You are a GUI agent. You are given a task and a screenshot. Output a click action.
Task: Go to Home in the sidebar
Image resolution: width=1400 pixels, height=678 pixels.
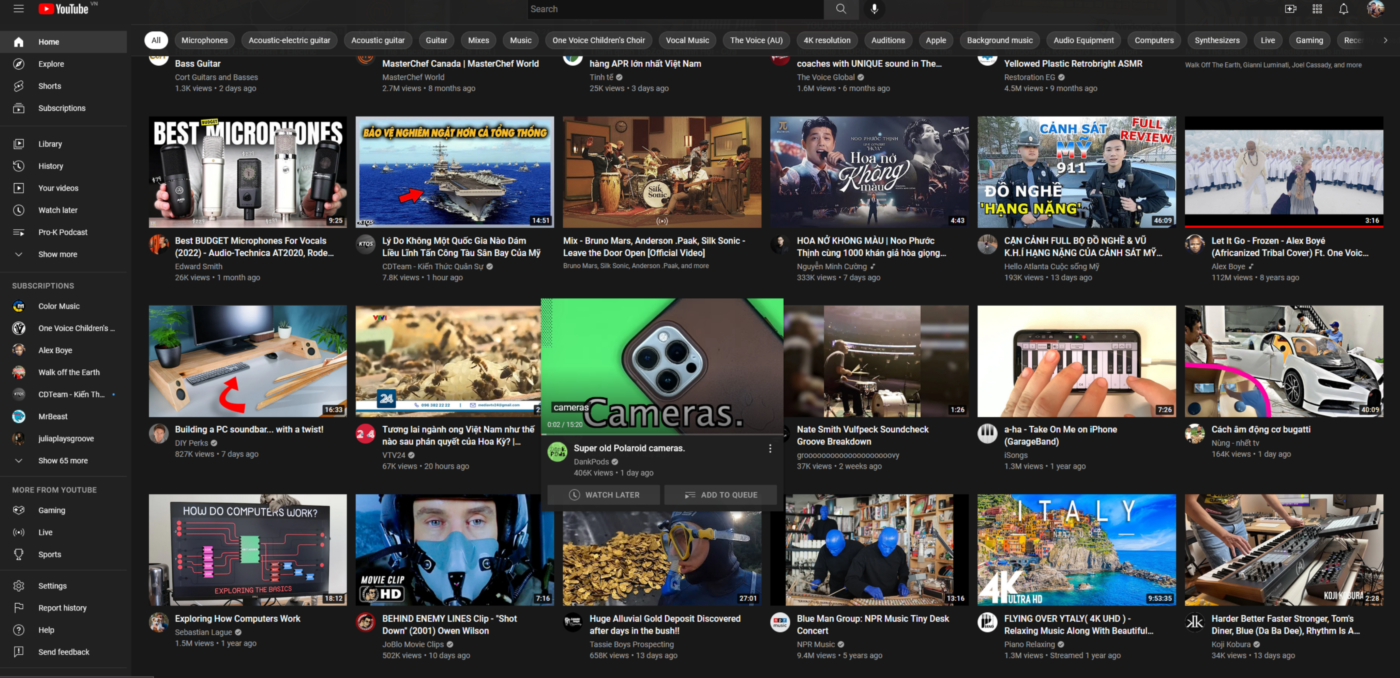click(x=64, y=42)
